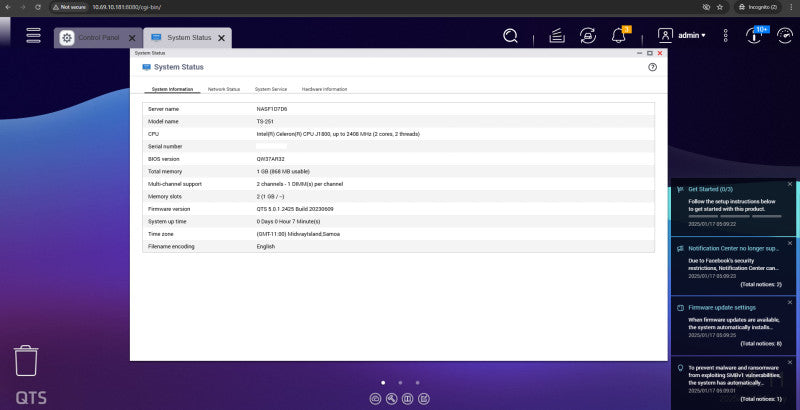Open the Dashboard gauge icon
Image resolution: width=800 pixels, height=410 pixels.
(785, 36)
